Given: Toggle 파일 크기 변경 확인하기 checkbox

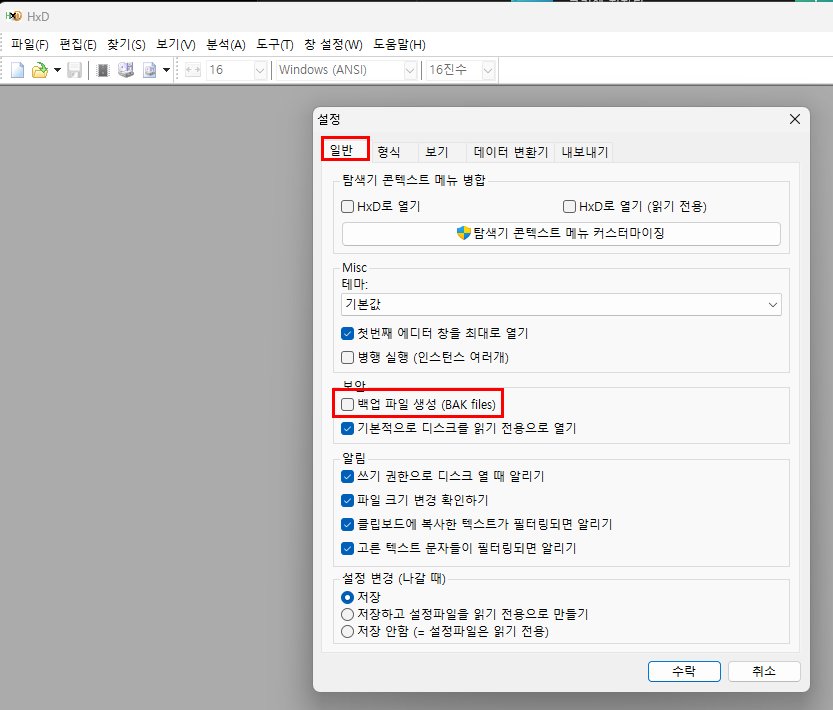Looking at the screenshot, I should point(347,500).
